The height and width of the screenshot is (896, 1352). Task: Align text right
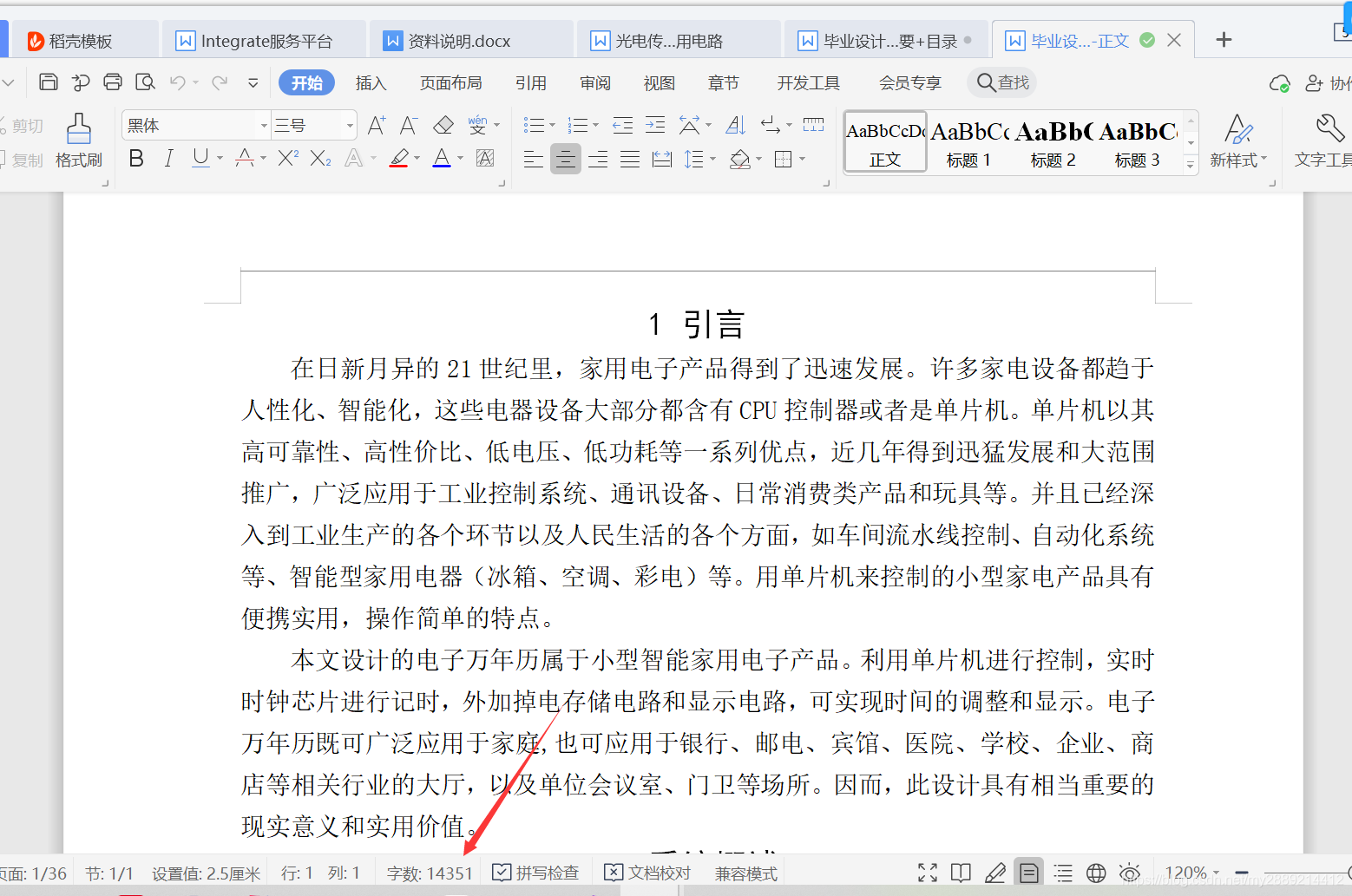pyautogui.click(x=598, y=159)
